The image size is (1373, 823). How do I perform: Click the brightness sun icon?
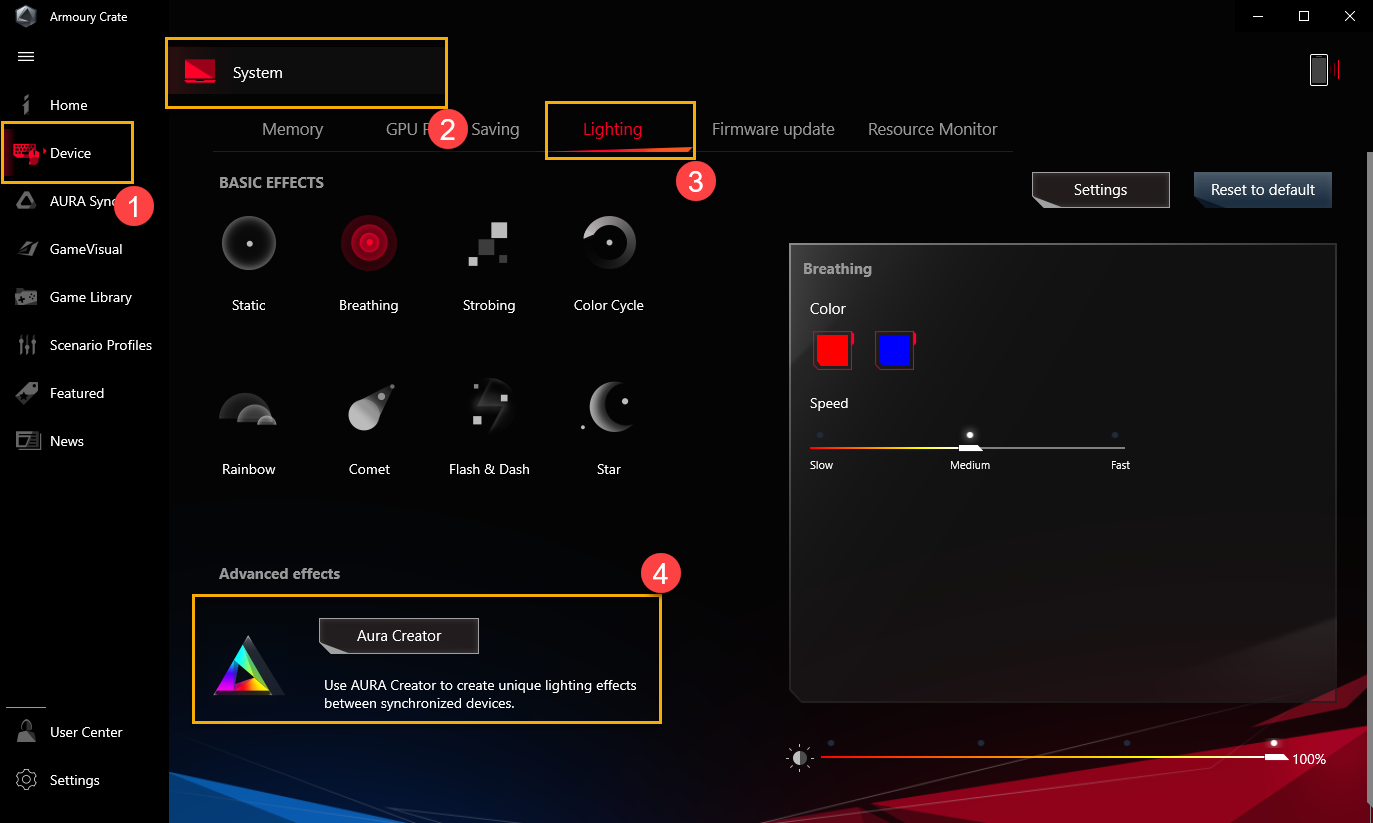pos(799,758)
